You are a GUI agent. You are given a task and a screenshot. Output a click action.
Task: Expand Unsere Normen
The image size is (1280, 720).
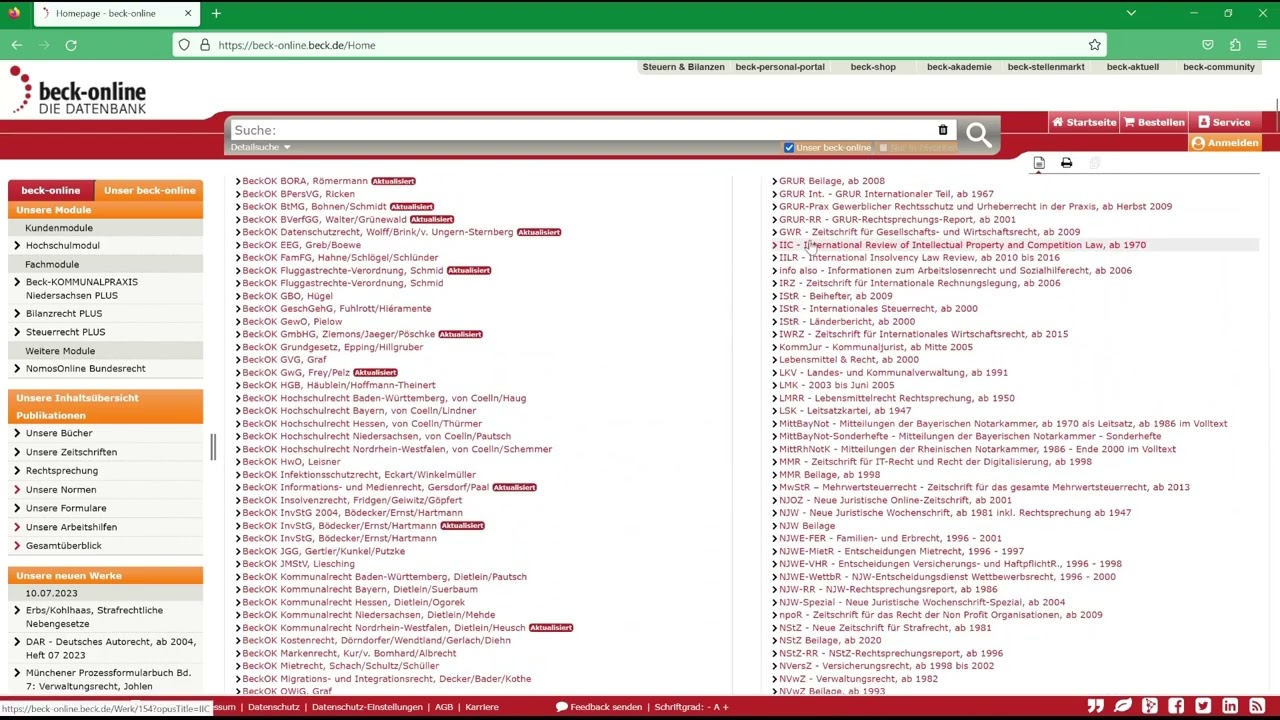coord(17,490)
